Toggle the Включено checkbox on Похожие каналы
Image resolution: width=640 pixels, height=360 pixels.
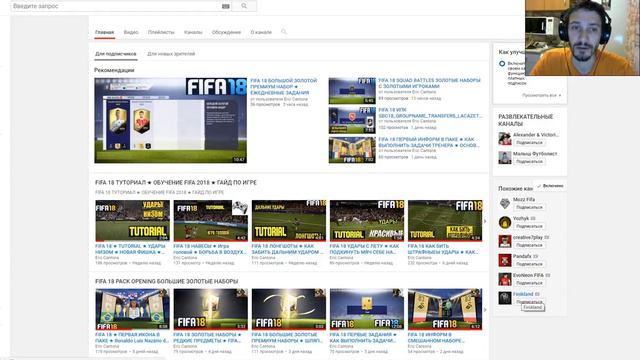550,186
